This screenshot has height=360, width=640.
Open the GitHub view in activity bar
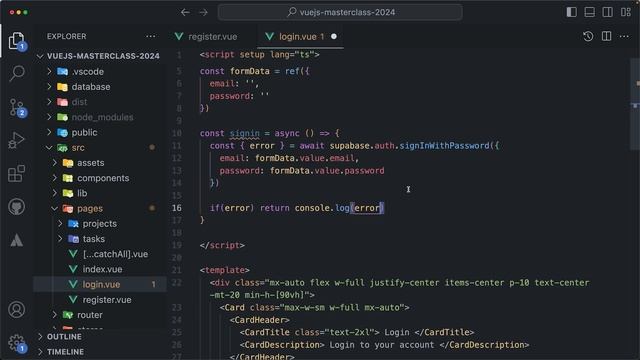pos(17,207)
